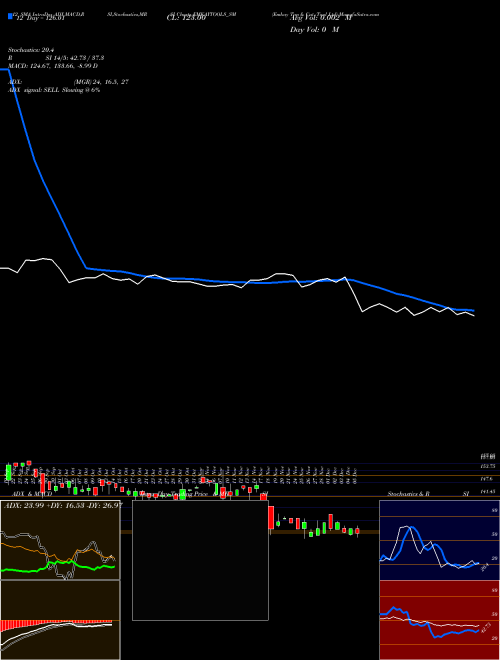Click the '12 Day = 126.01' label

(x=40, y=18)
